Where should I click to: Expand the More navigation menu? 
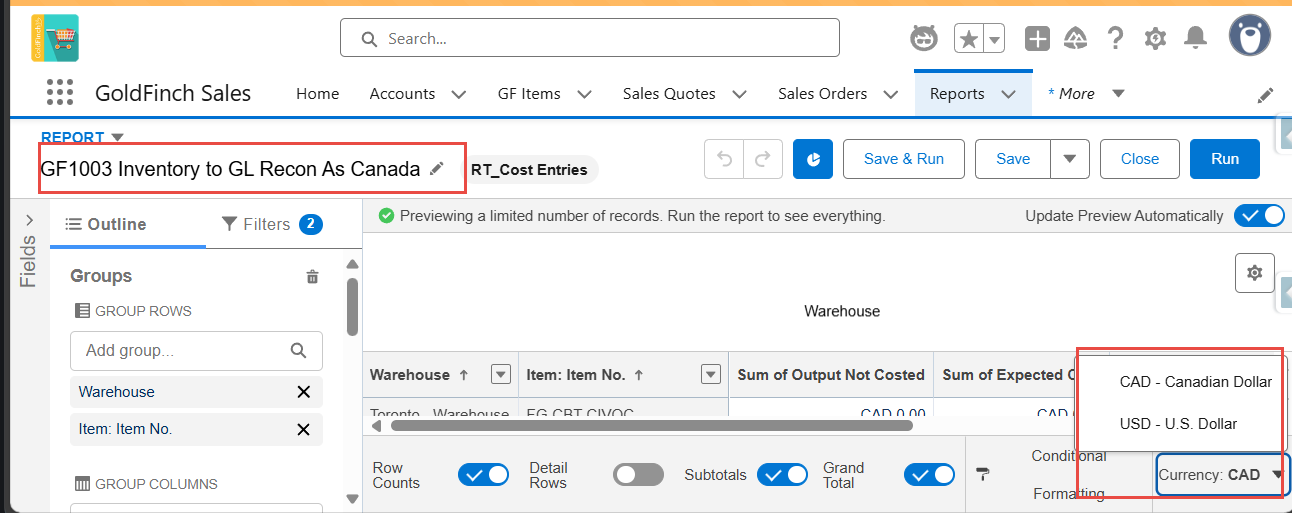pos(1119,93)
